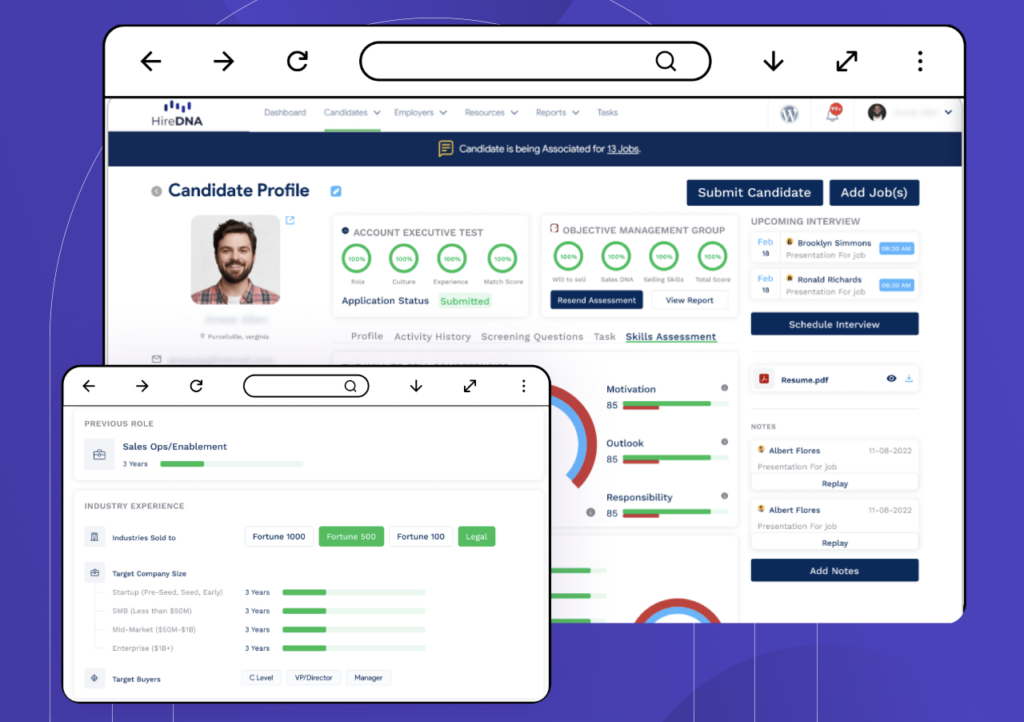The height and width of the screenshot is (722, 1024).
Task: Click Resend Assessment button
Action: (596, 300)
